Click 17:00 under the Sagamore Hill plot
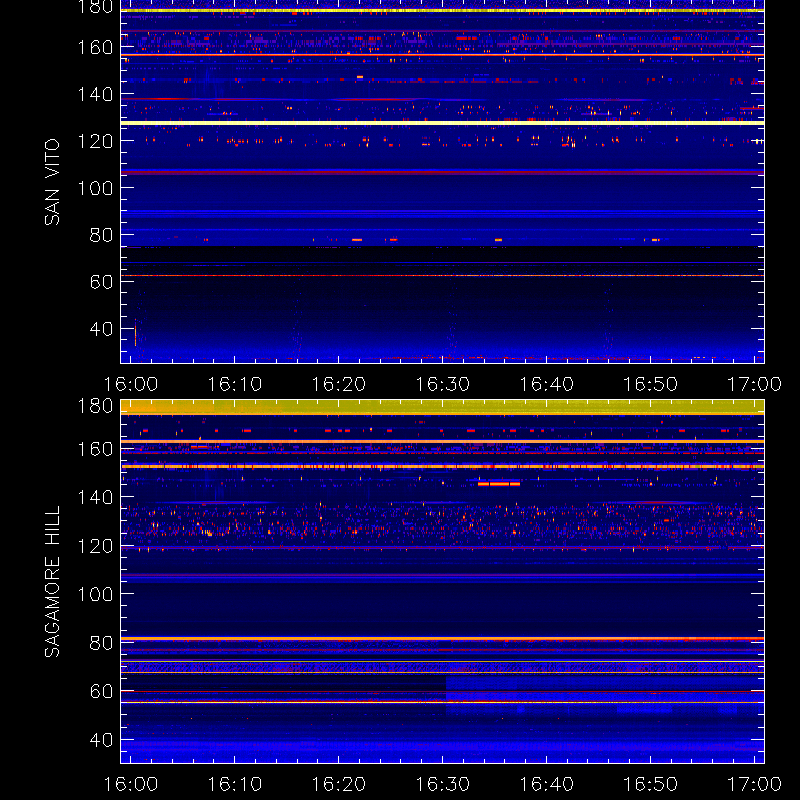This screenshot has height=800, width=800. (754, 784)
